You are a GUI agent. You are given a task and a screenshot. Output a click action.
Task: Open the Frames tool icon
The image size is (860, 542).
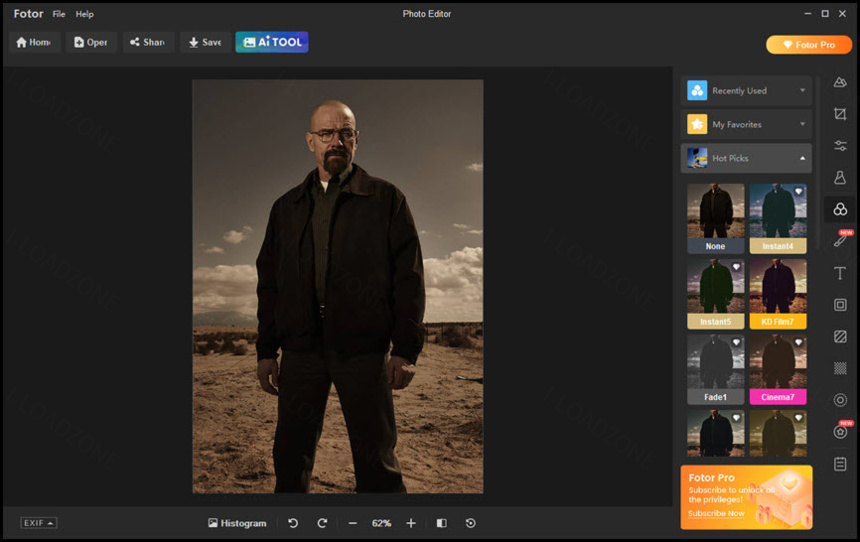pos(840,304)
